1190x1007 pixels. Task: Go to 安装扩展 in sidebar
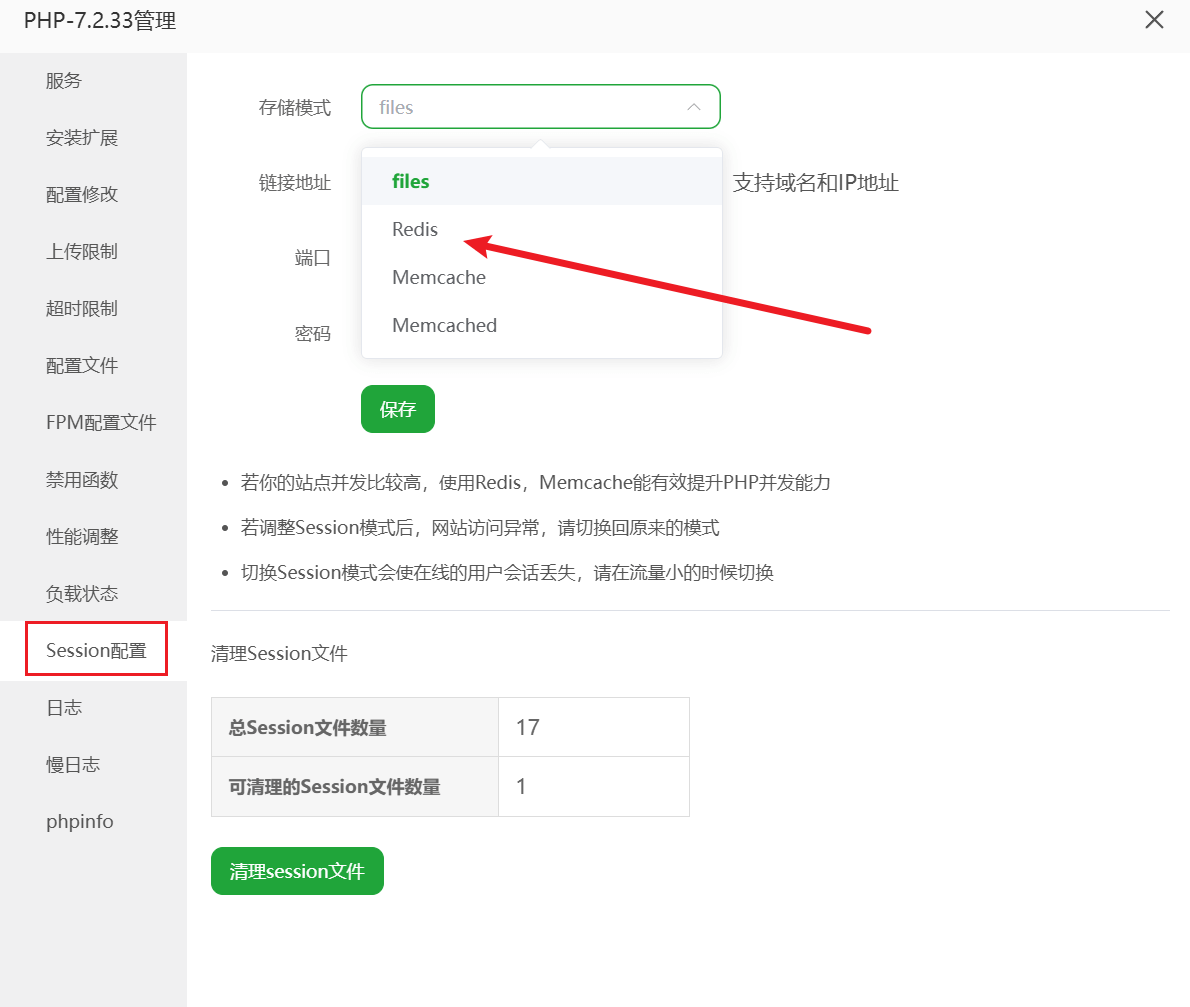click(82, 138)
